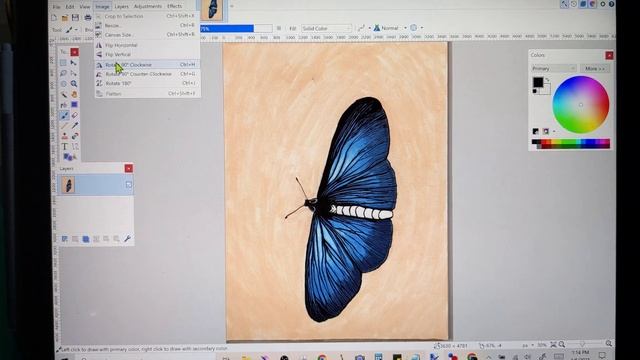Select the Move Selected Pixels tool
The height and width of the screenshot is (360, 640).
click(74, 62)
